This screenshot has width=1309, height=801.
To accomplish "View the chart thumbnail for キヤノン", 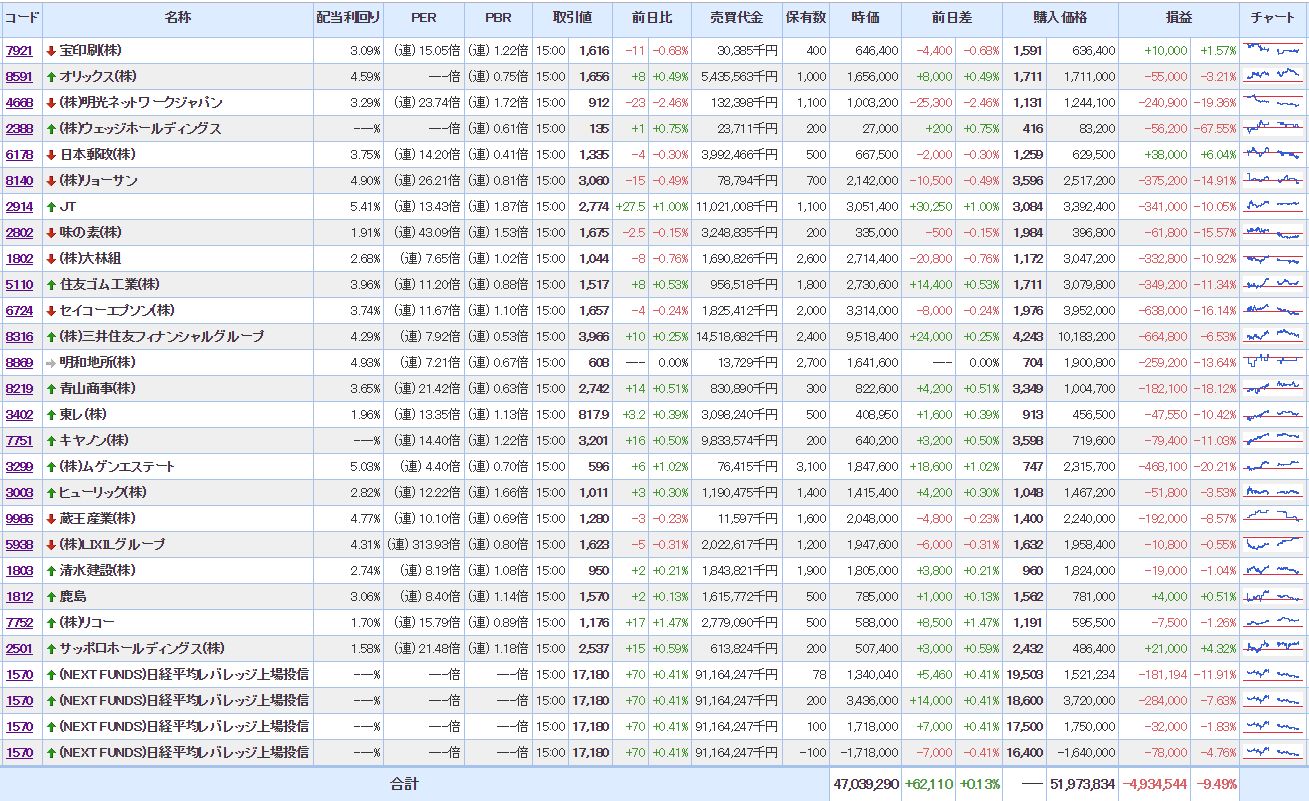I will click(1272, 440).
